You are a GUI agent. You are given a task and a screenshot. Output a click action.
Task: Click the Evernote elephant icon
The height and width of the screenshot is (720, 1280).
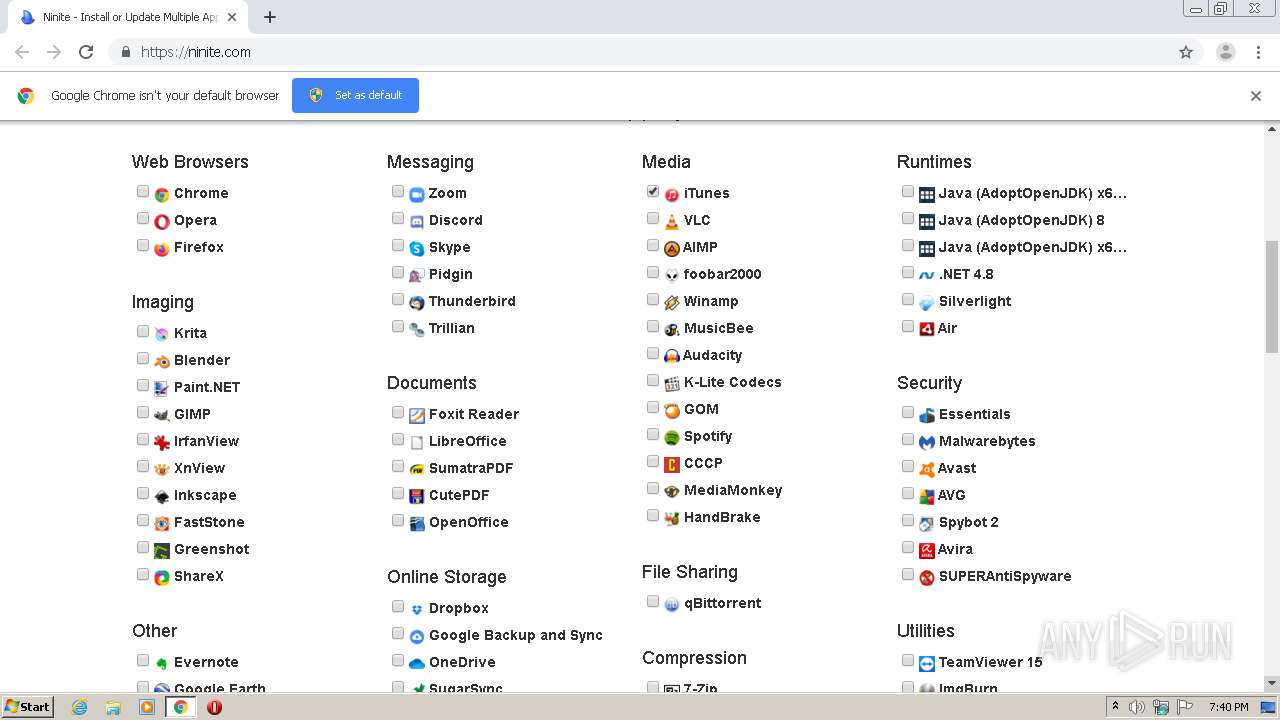click(162, 663)
